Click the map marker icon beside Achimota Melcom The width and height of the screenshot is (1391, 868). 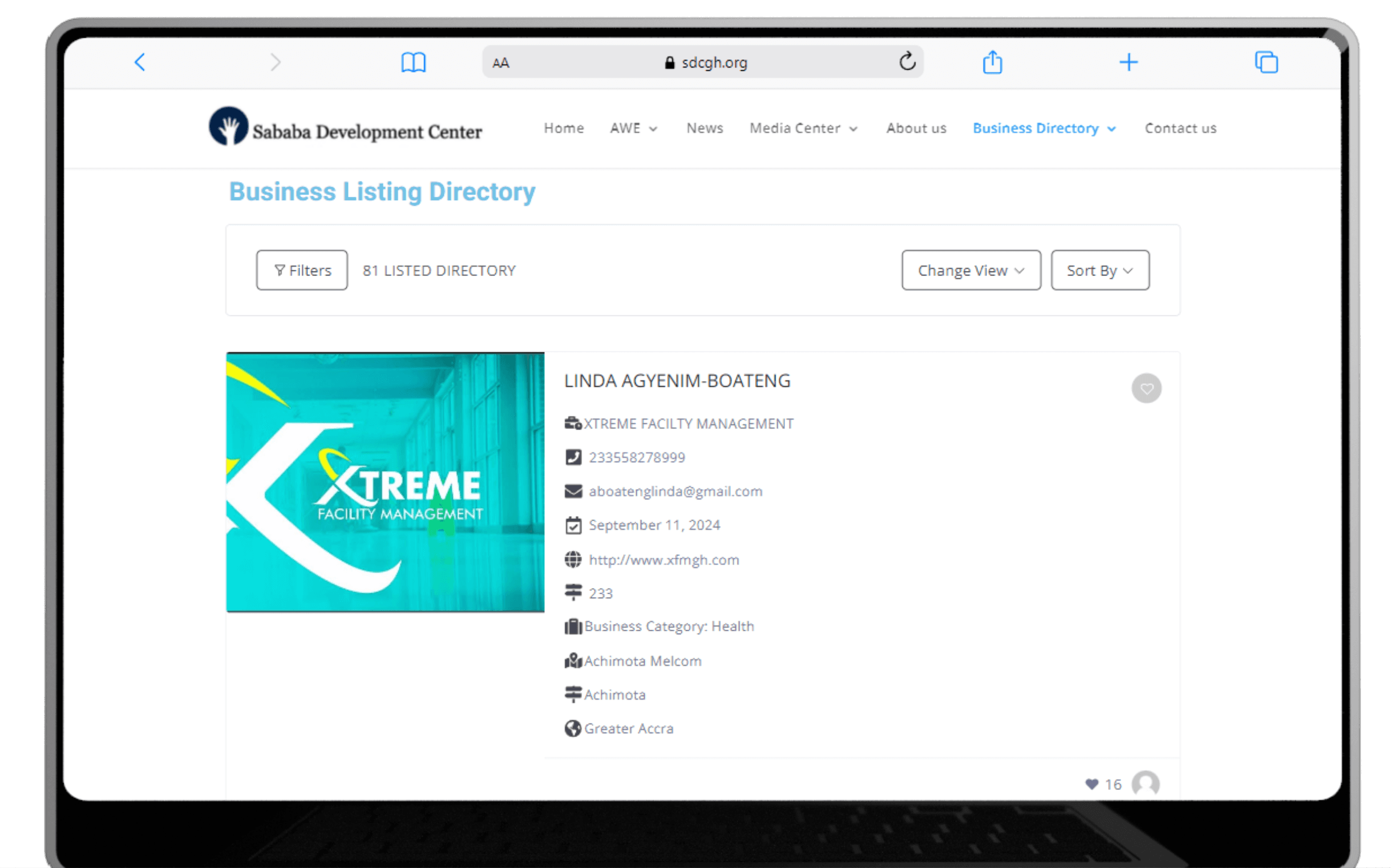(573, 661)
